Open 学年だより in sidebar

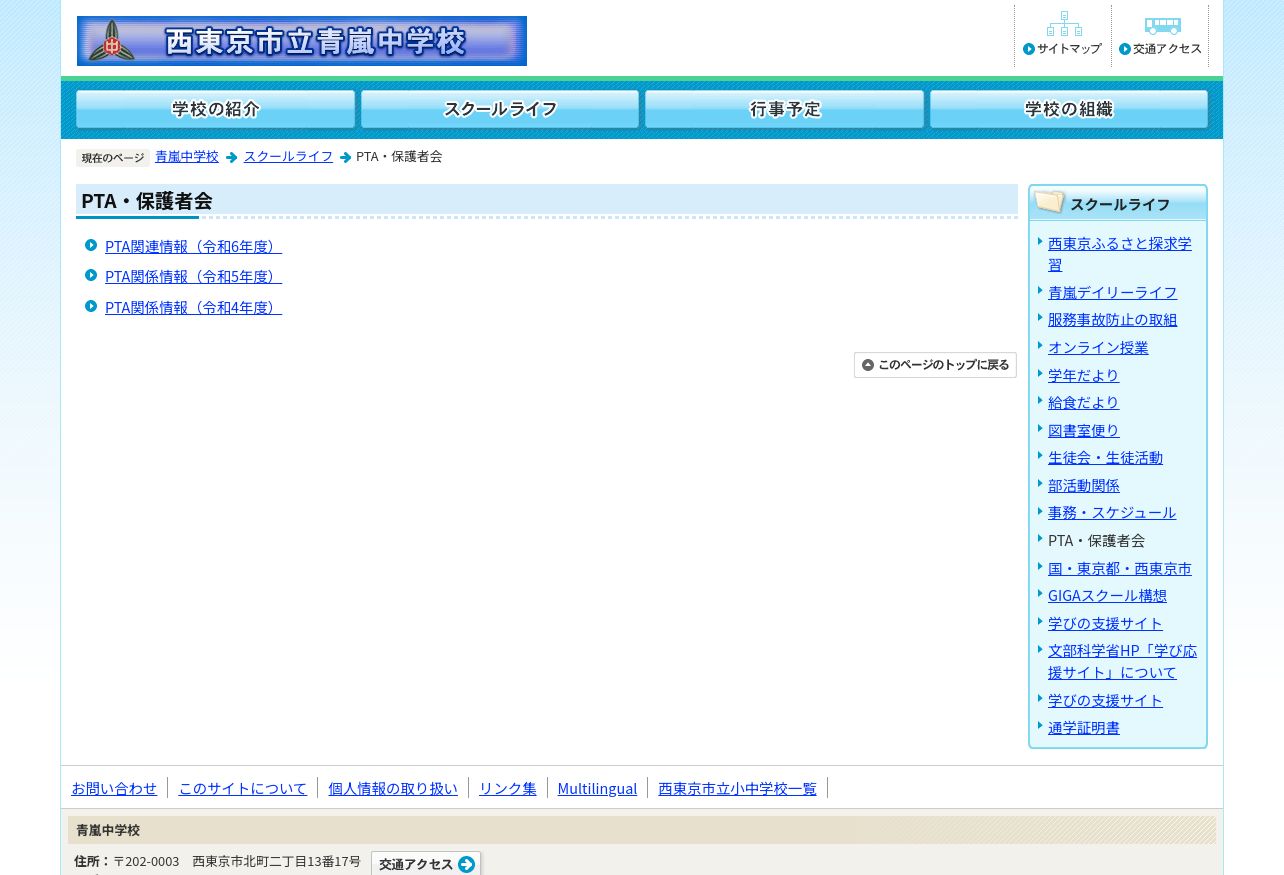click(1083, 375)
